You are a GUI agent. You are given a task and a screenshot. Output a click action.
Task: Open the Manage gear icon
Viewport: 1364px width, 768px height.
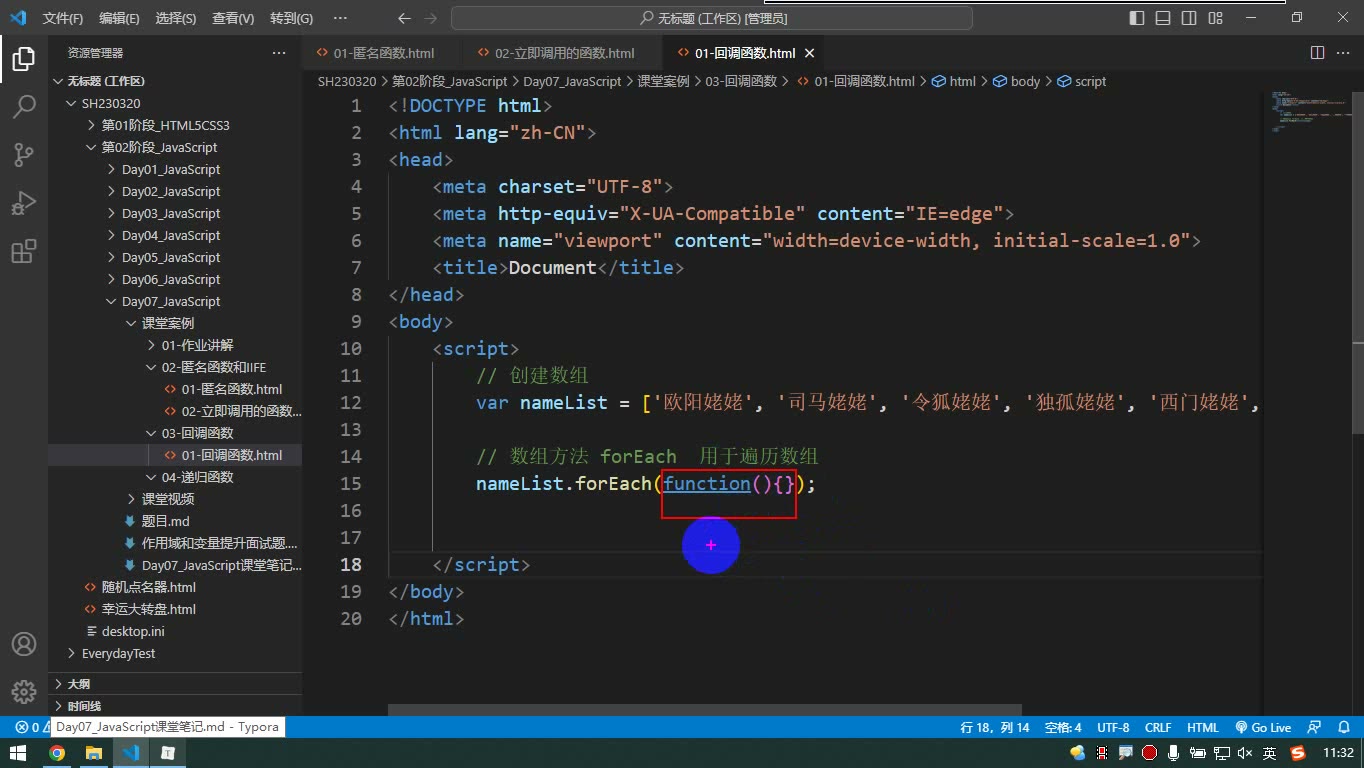pos(24,692)
